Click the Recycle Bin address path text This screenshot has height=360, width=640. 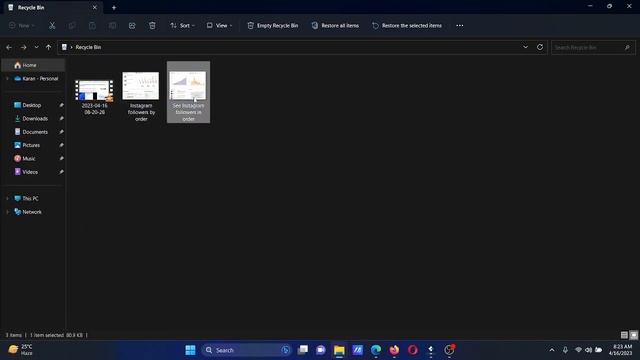click(88, 47)
